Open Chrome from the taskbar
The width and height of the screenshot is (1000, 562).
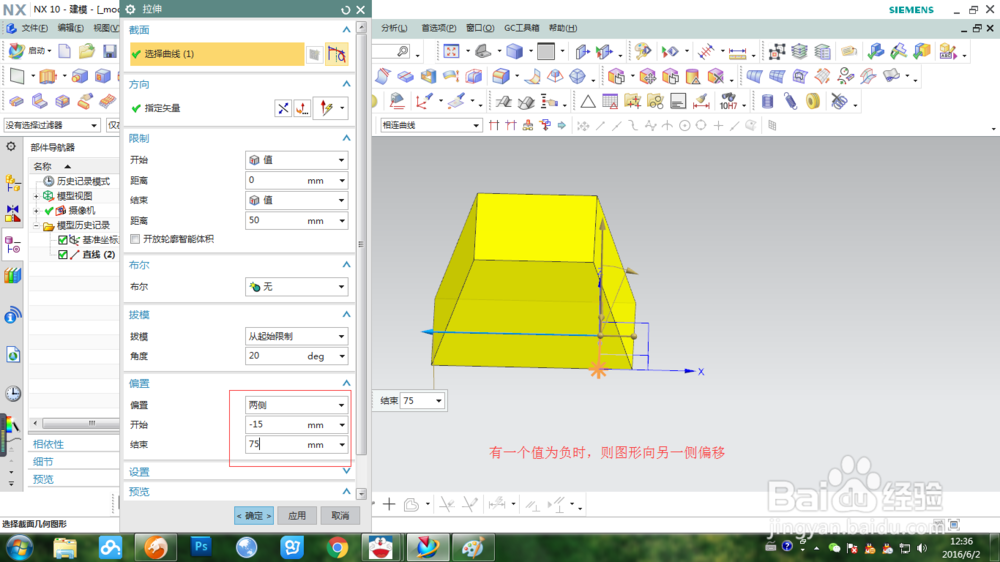(337, 547)
